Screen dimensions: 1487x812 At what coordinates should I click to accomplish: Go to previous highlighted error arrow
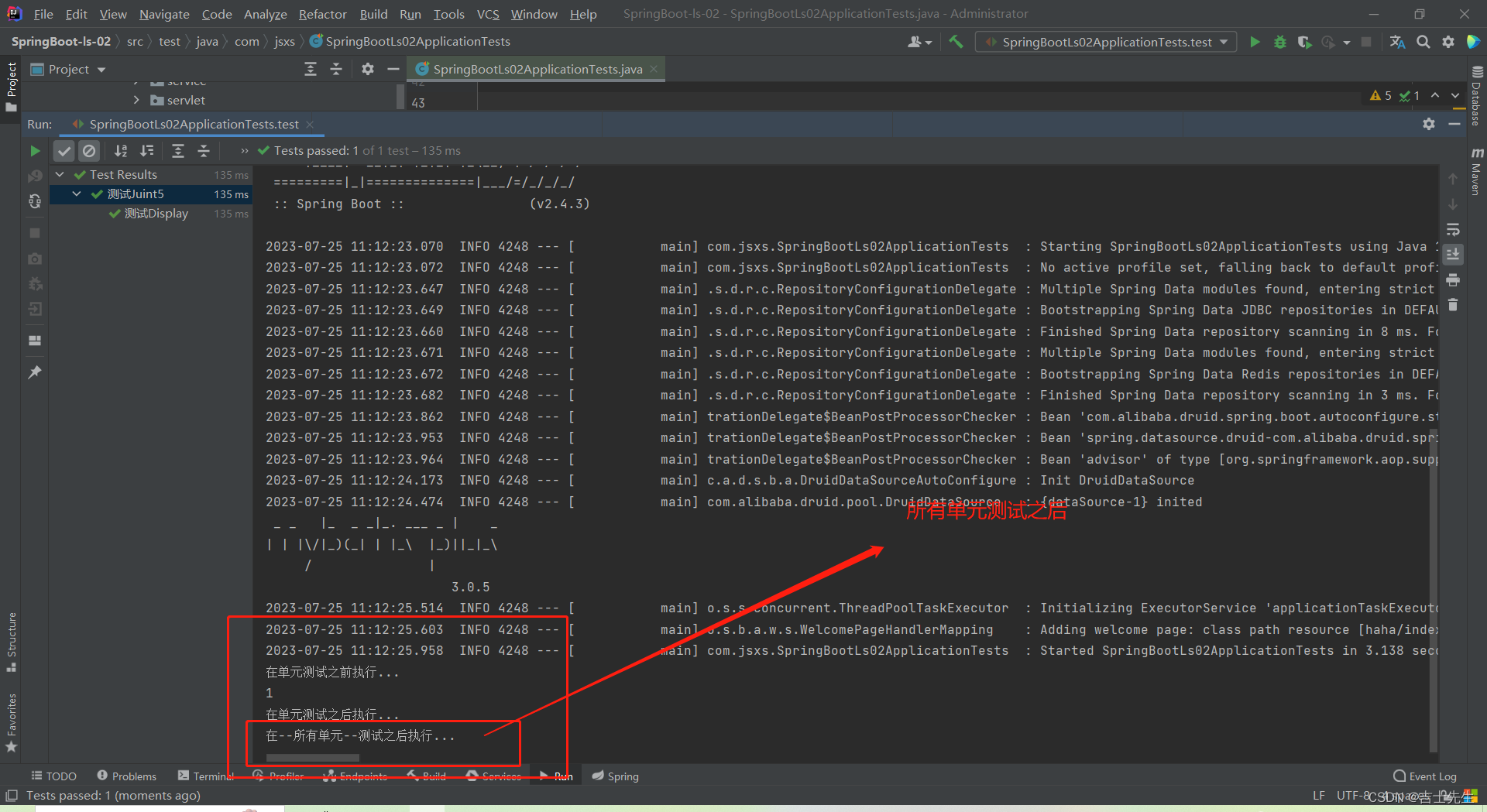[1435, 95]
